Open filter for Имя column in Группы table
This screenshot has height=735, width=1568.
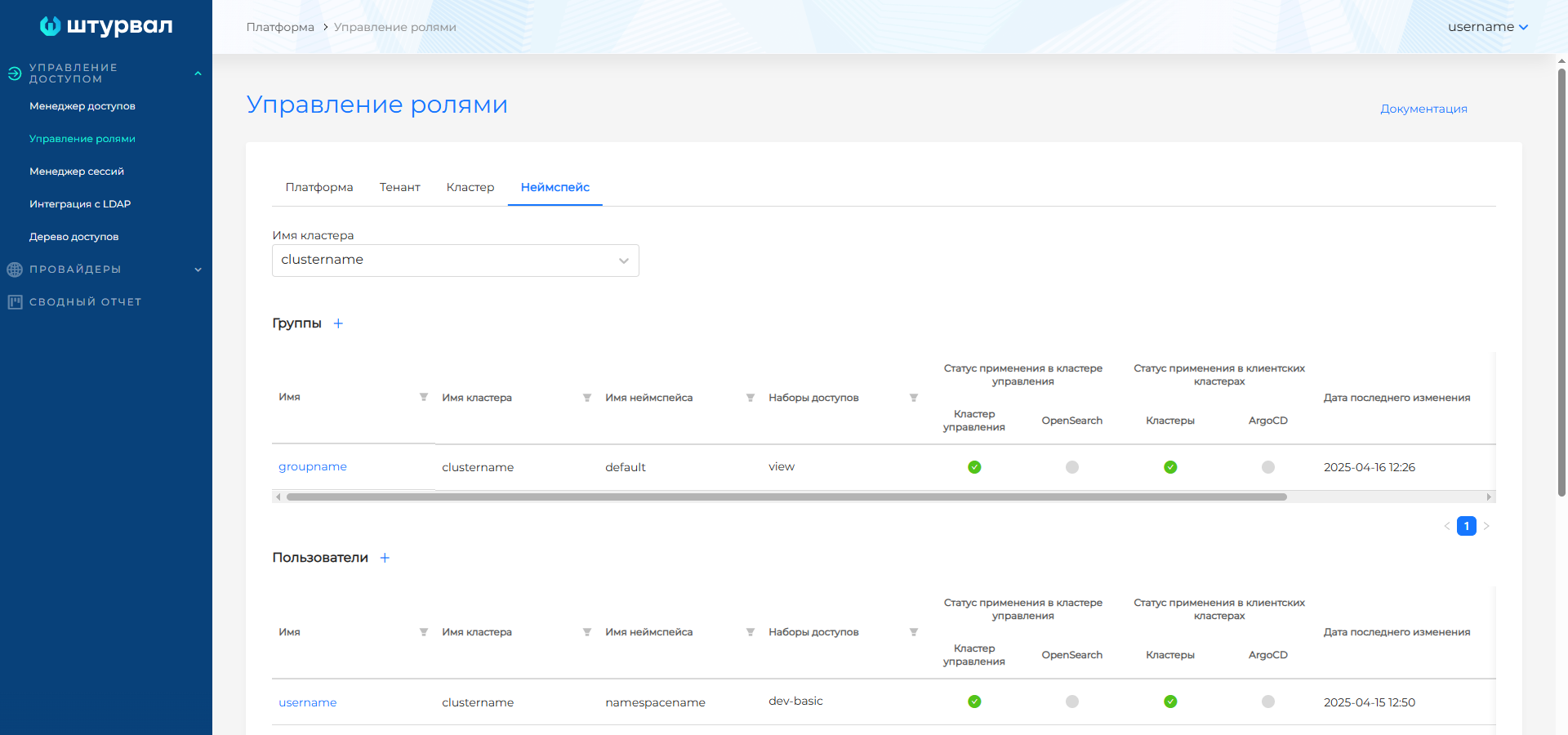pyautogui.click(x=423, y=398)
